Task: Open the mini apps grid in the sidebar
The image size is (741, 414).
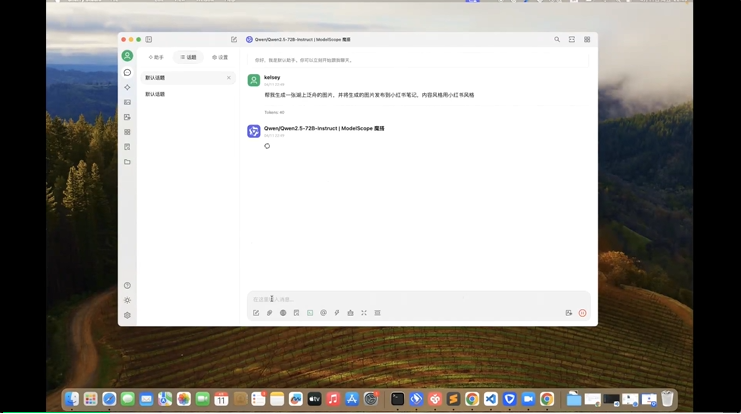Action: point(127,132)
